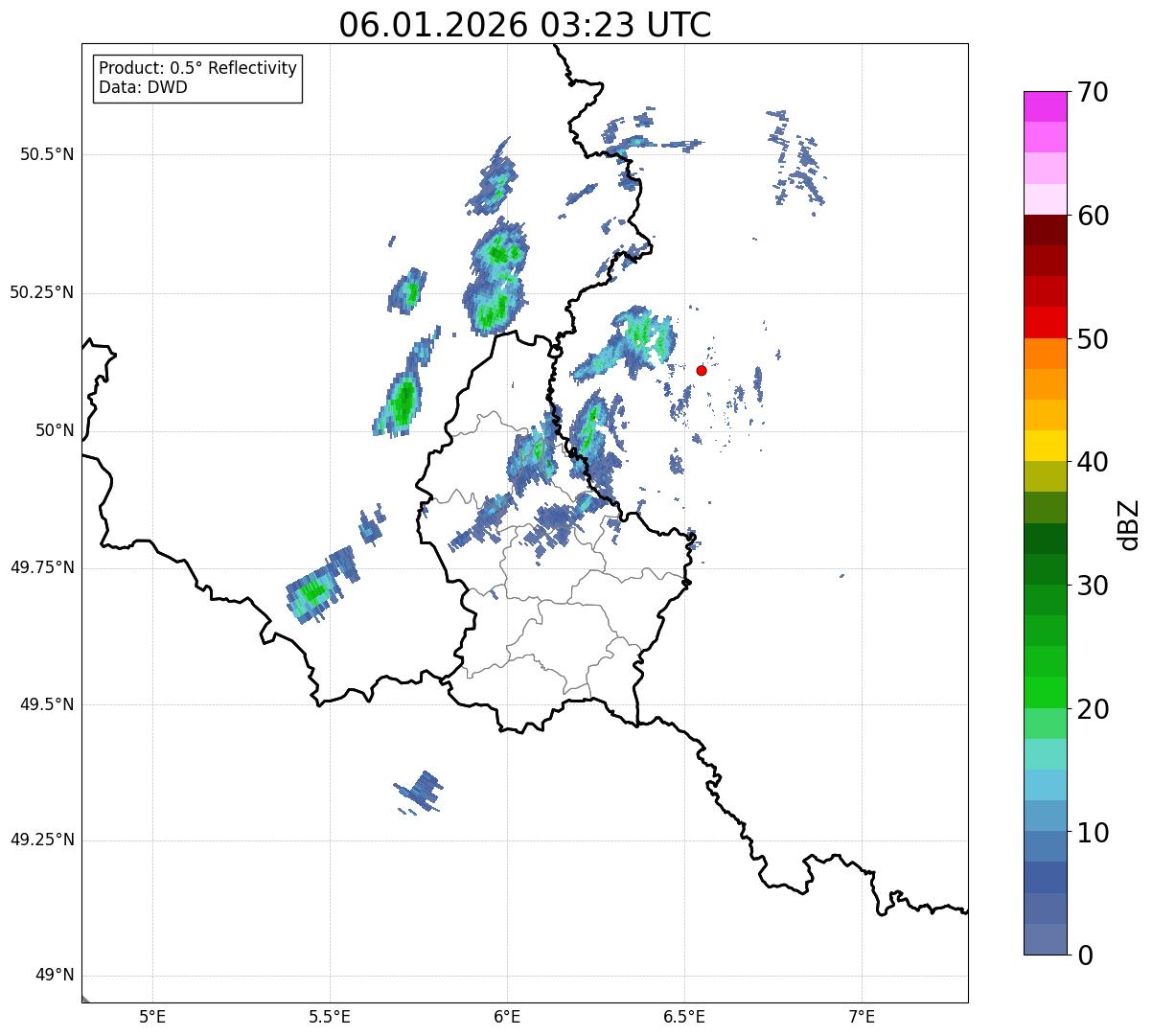This screenshot has width=1152, height=1036.
Task: Click the 49.5°N latitude label
Action: [x=47, y=704]
